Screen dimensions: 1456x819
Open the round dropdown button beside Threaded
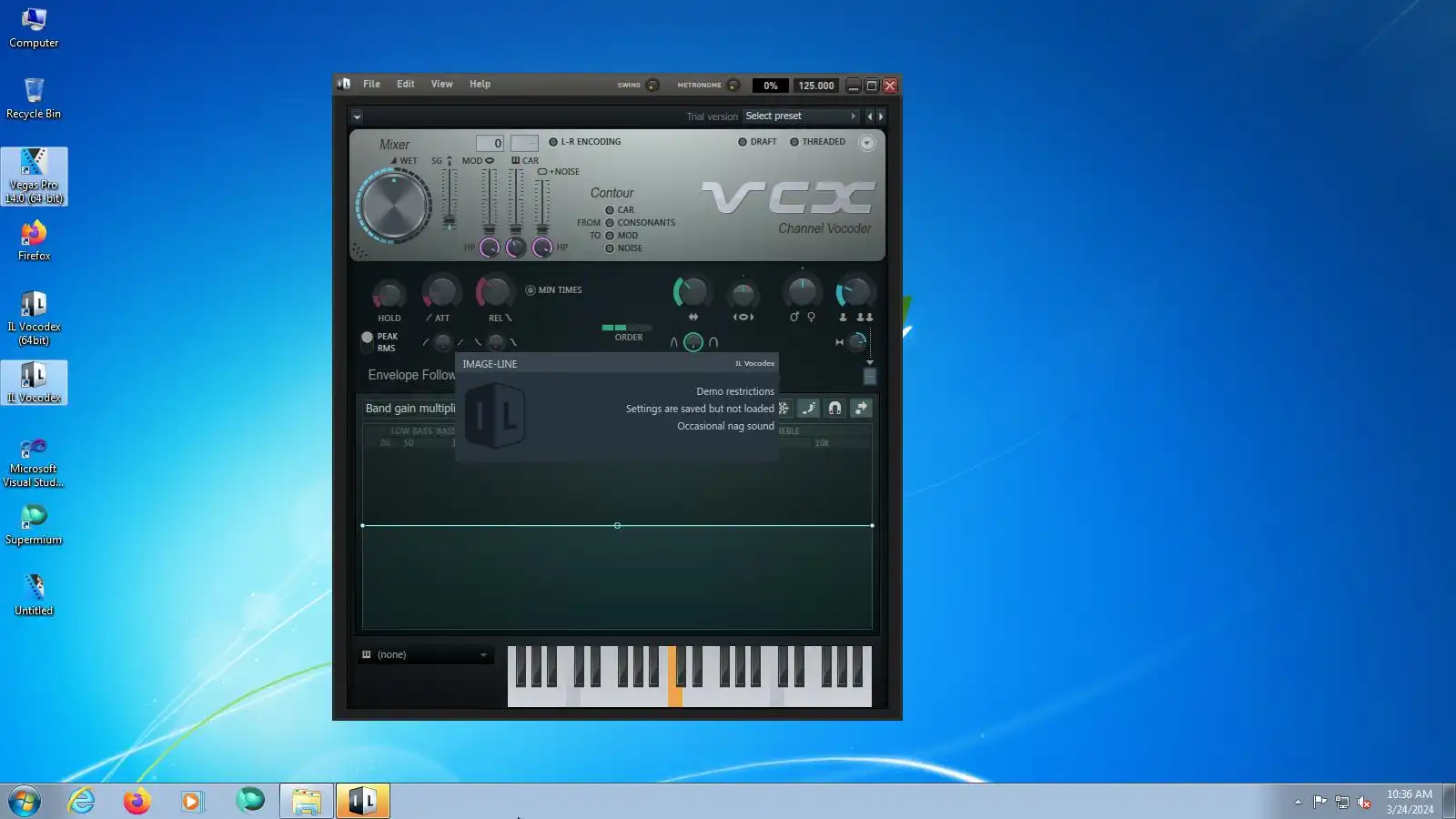[x=866, y=143]
